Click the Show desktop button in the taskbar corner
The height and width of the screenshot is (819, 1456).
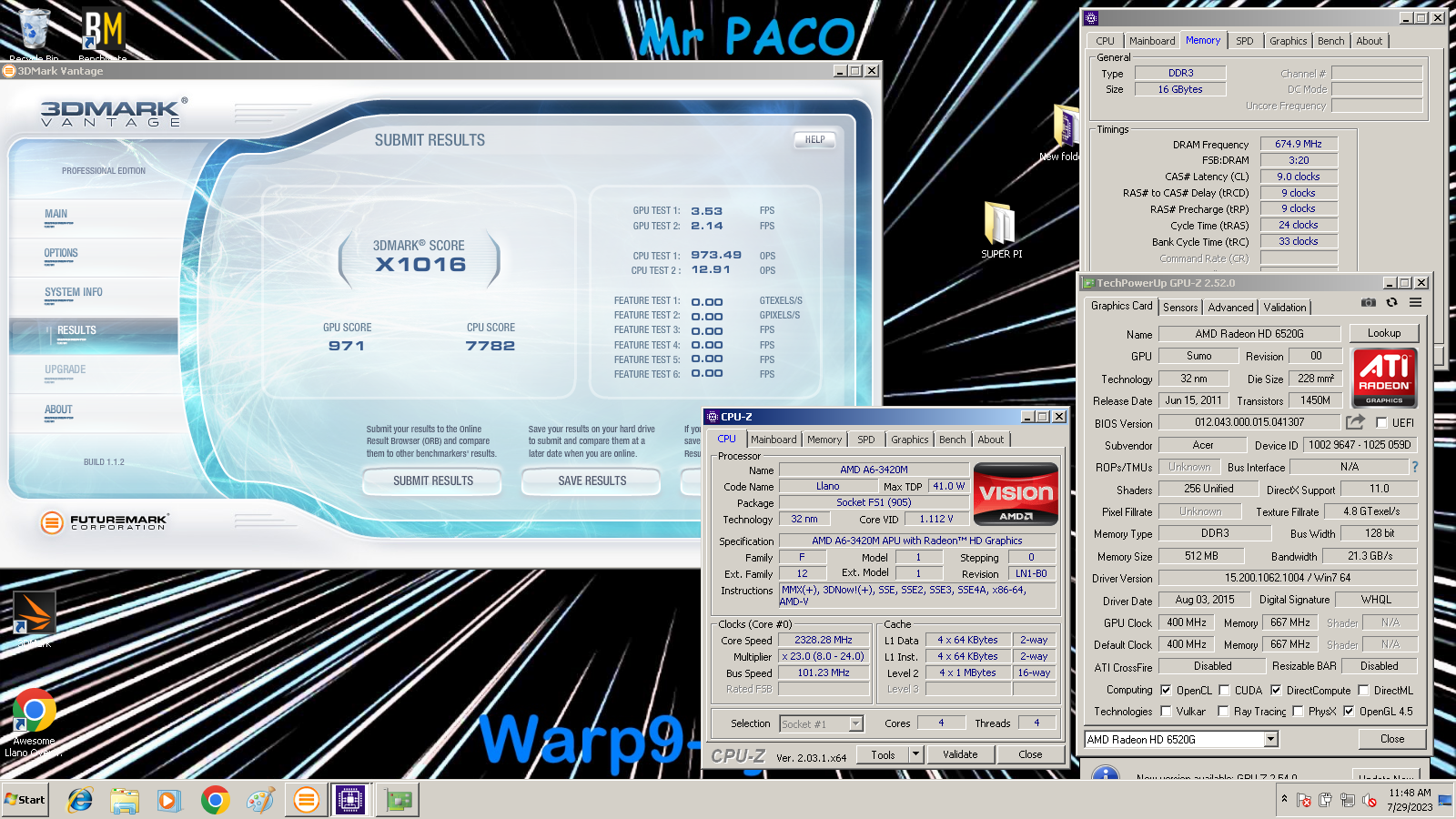(1446, 800)
